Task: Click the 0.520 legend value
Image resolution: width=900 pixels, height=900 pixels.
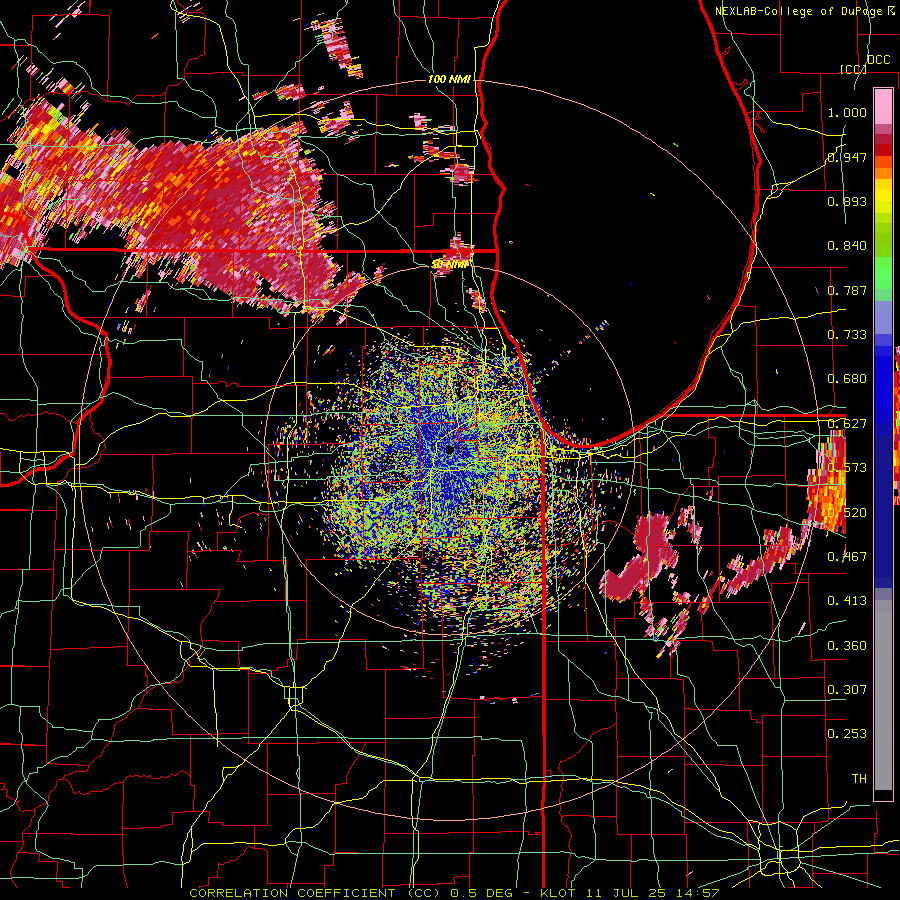Action: coord(847,513)
